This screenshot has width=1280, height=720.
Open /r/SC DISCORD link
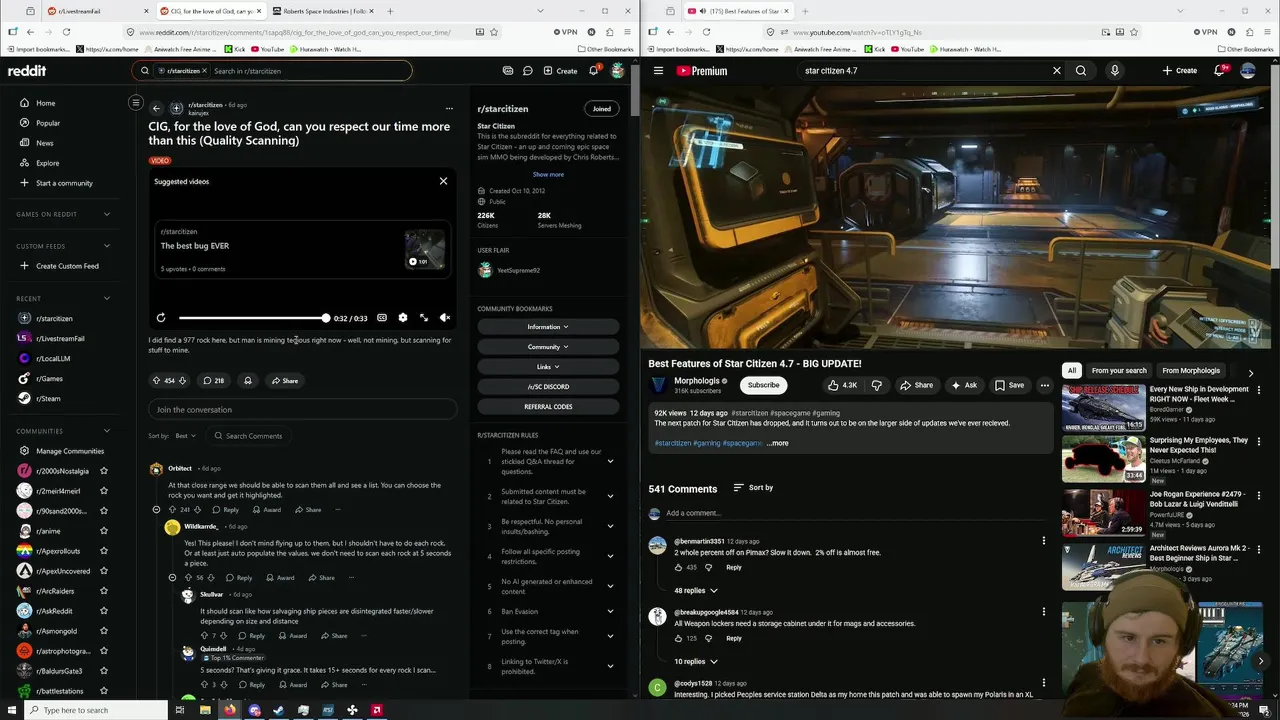(x=548, y=387)
